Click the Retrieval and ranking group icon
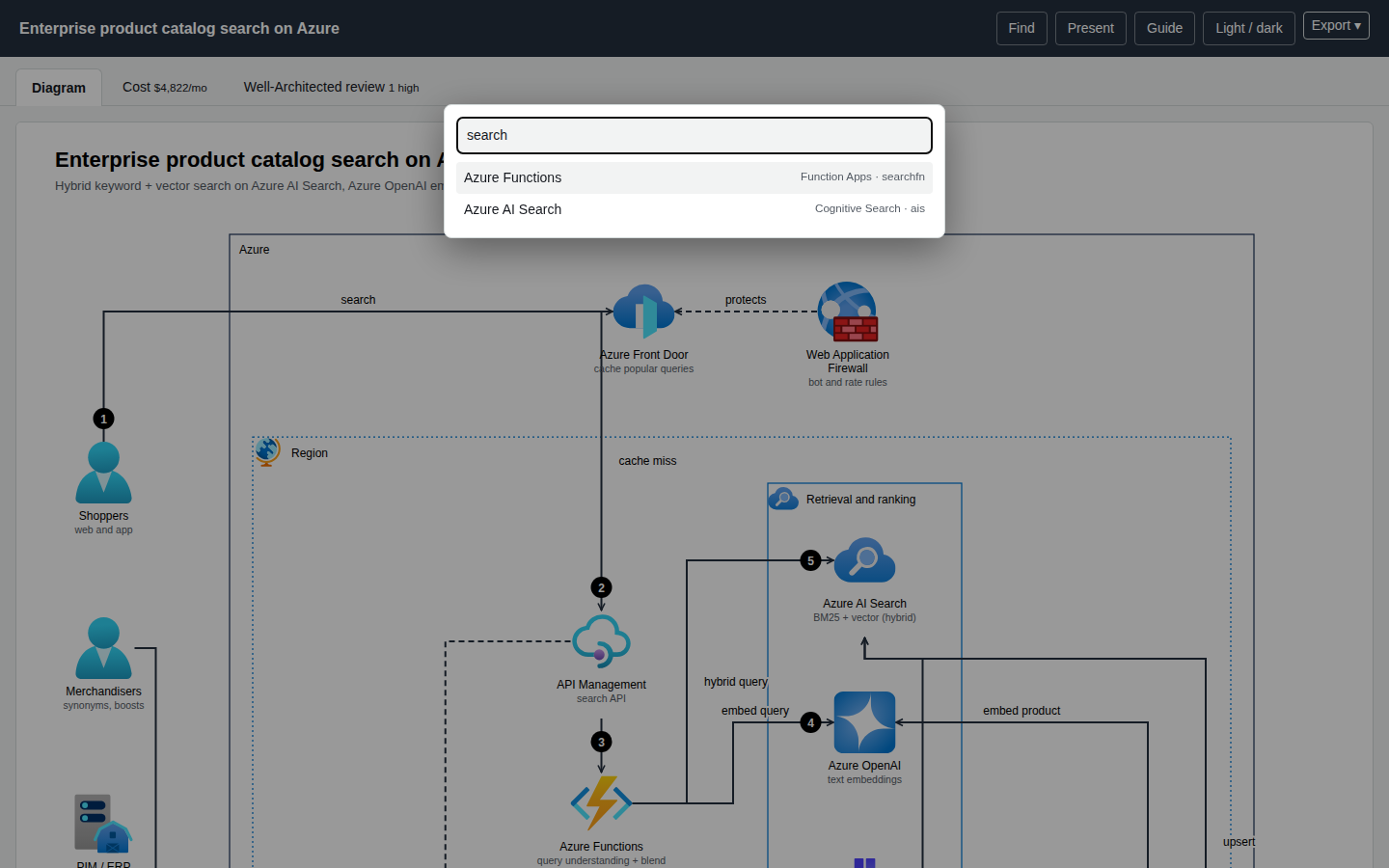This screenshot has height=868, width=1389. click(x=783, y=499)
